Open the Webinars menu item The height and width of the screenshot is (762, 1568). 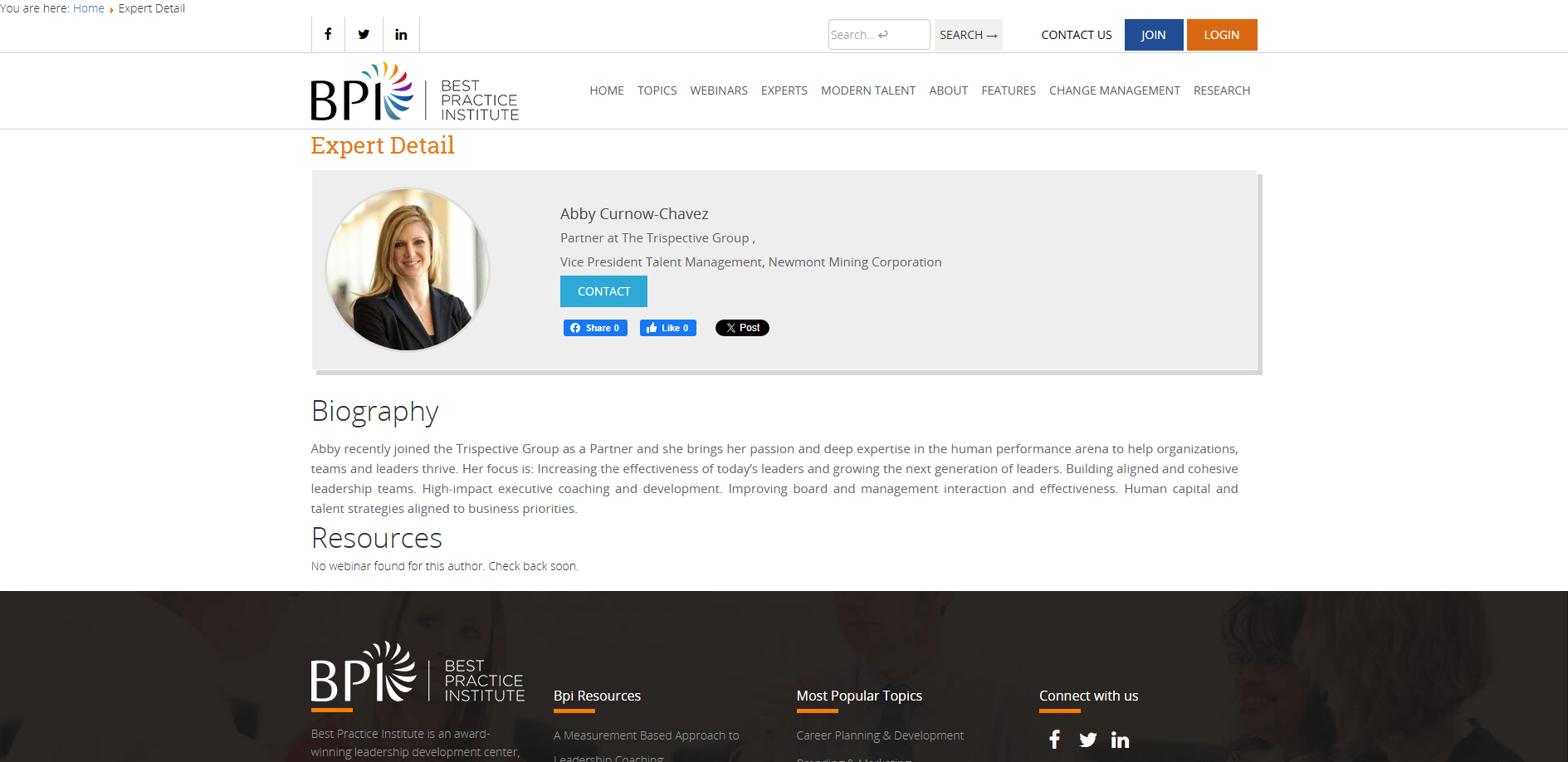pyautogui.click(x=718, y=90)
